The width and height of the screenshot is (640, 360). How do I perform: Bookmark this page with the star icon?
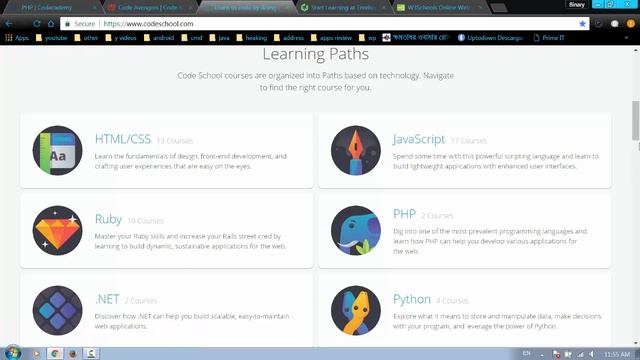(582, 24)
